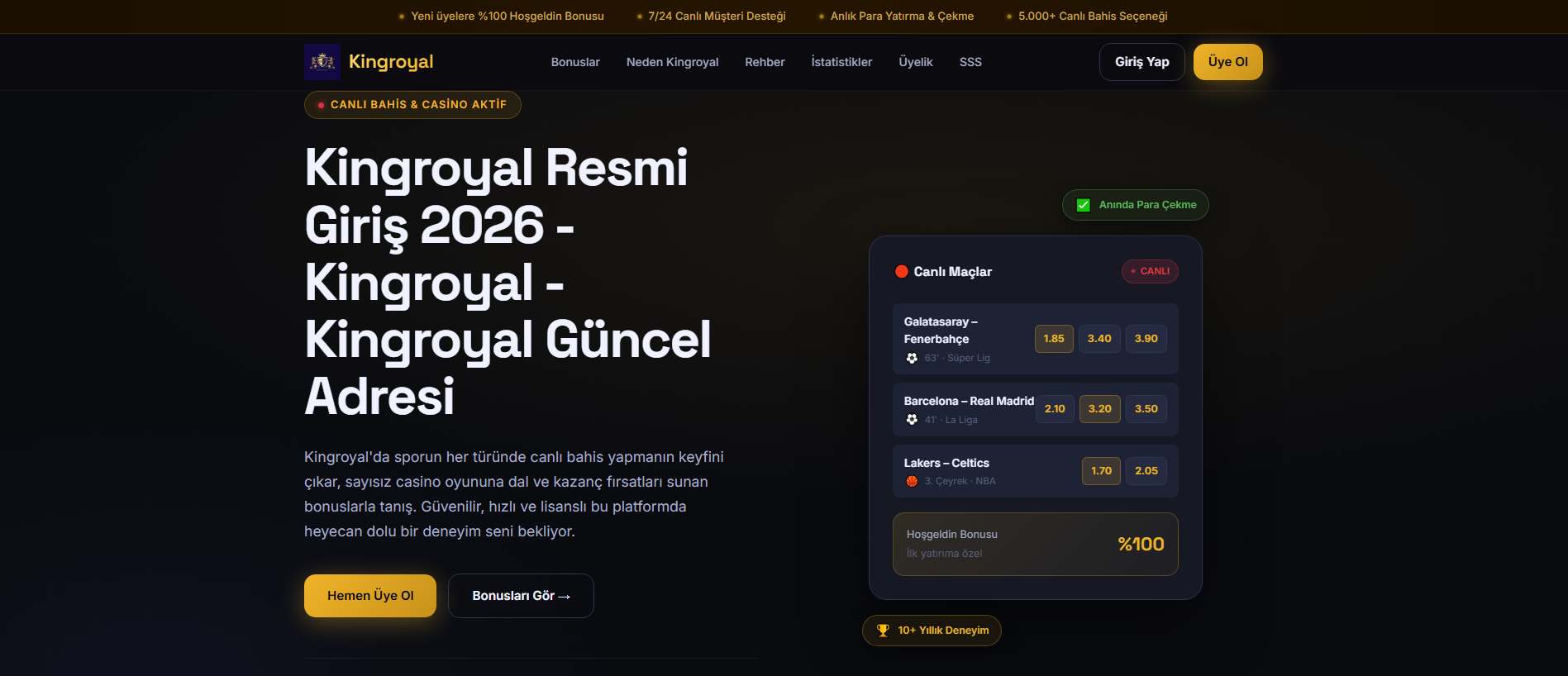Click the red CANLI badge in the matches card
The image size is (1568, 676).
tap(1150, 271)
